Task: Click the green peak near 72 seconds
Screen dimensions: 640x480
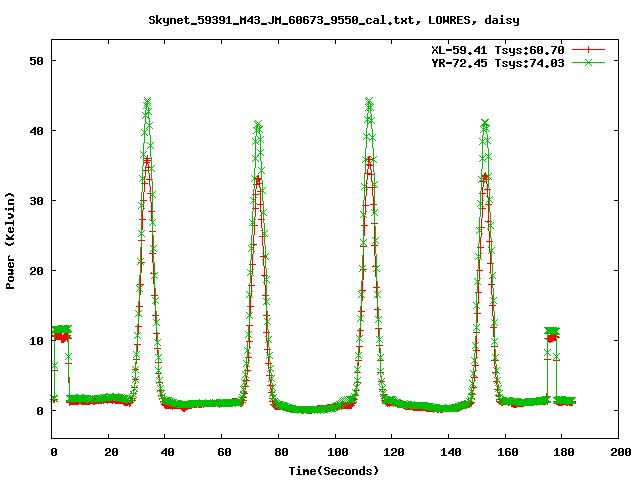Action: click(258, 124)
